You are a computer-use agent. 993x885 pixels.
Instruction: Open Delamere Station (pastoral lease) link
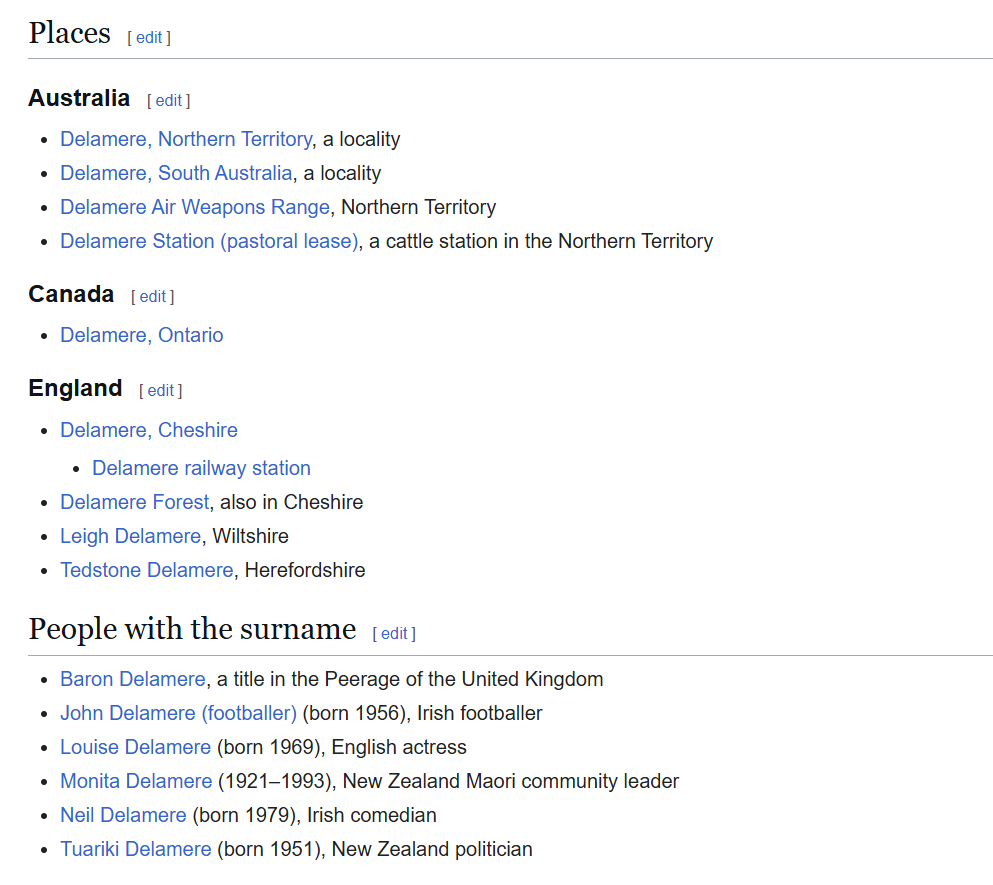209,241
